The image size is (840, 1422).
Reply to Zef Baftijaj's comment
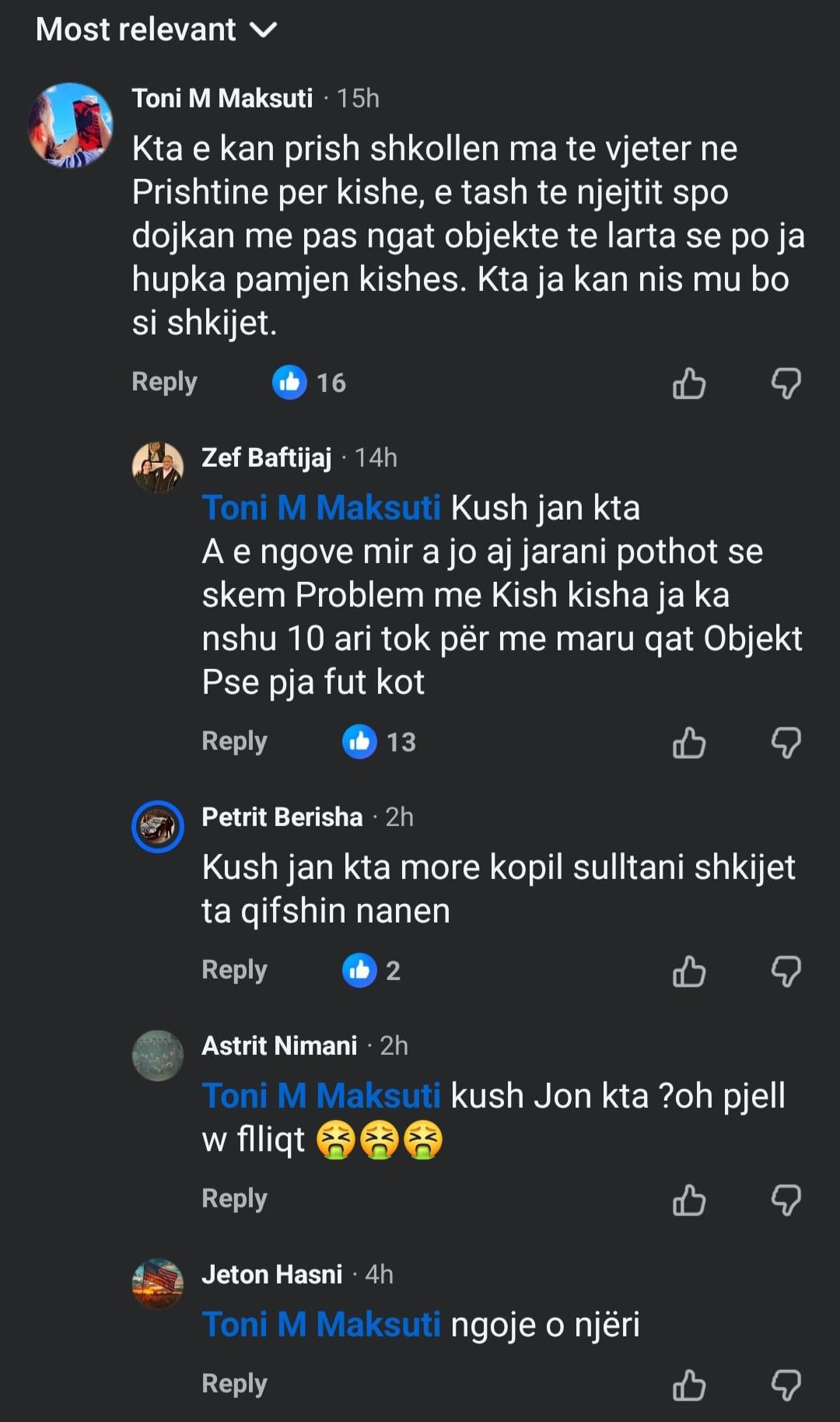(x=234, y=741)
